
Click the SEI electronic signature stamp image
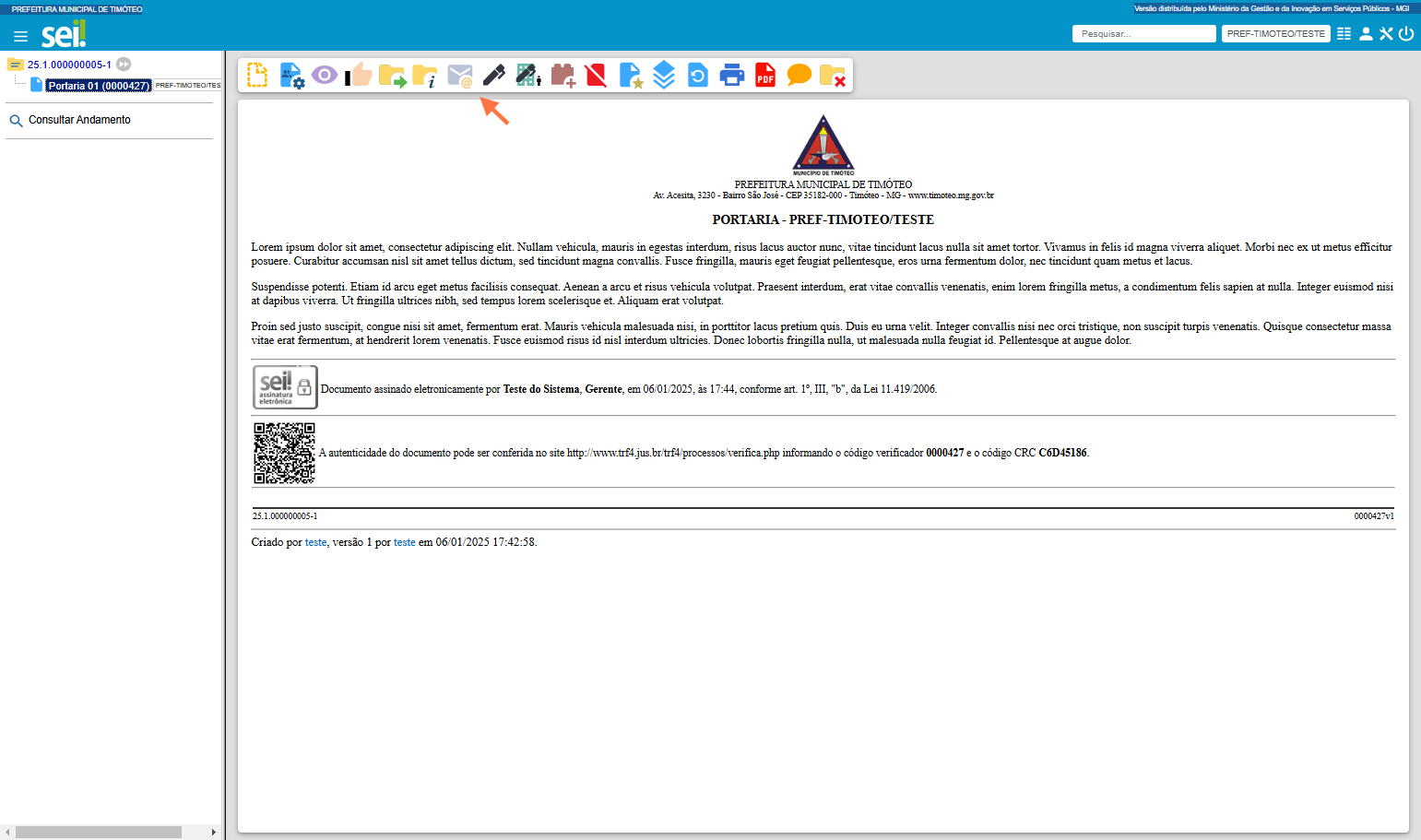(285, 387)
